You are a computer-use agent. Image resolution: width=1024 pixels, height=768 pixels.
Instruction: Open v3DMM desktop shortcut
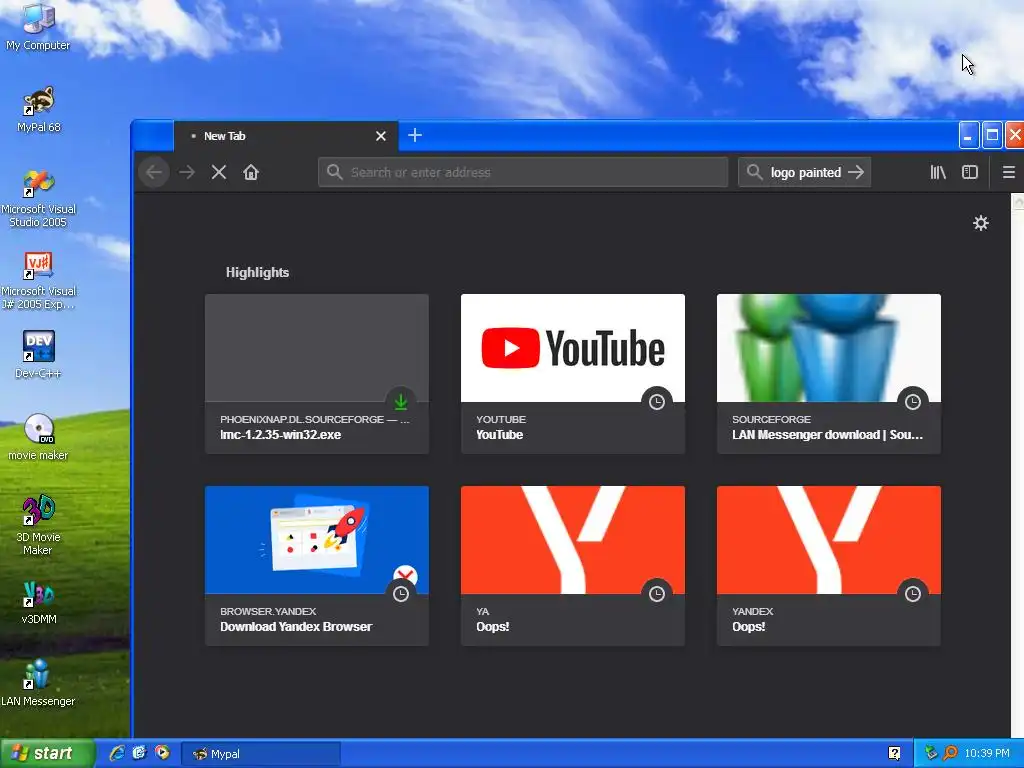pos(39,602)
